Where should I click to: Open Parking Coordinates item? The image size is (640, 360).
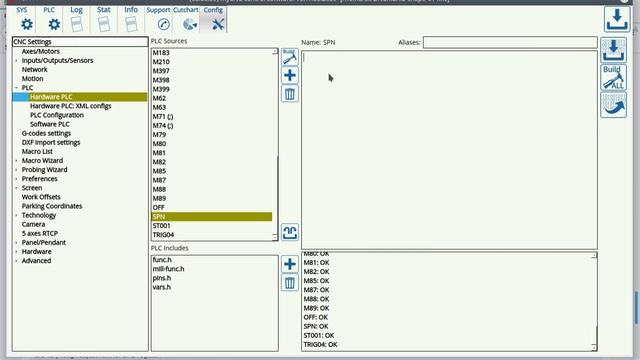[x=52, y=206]
